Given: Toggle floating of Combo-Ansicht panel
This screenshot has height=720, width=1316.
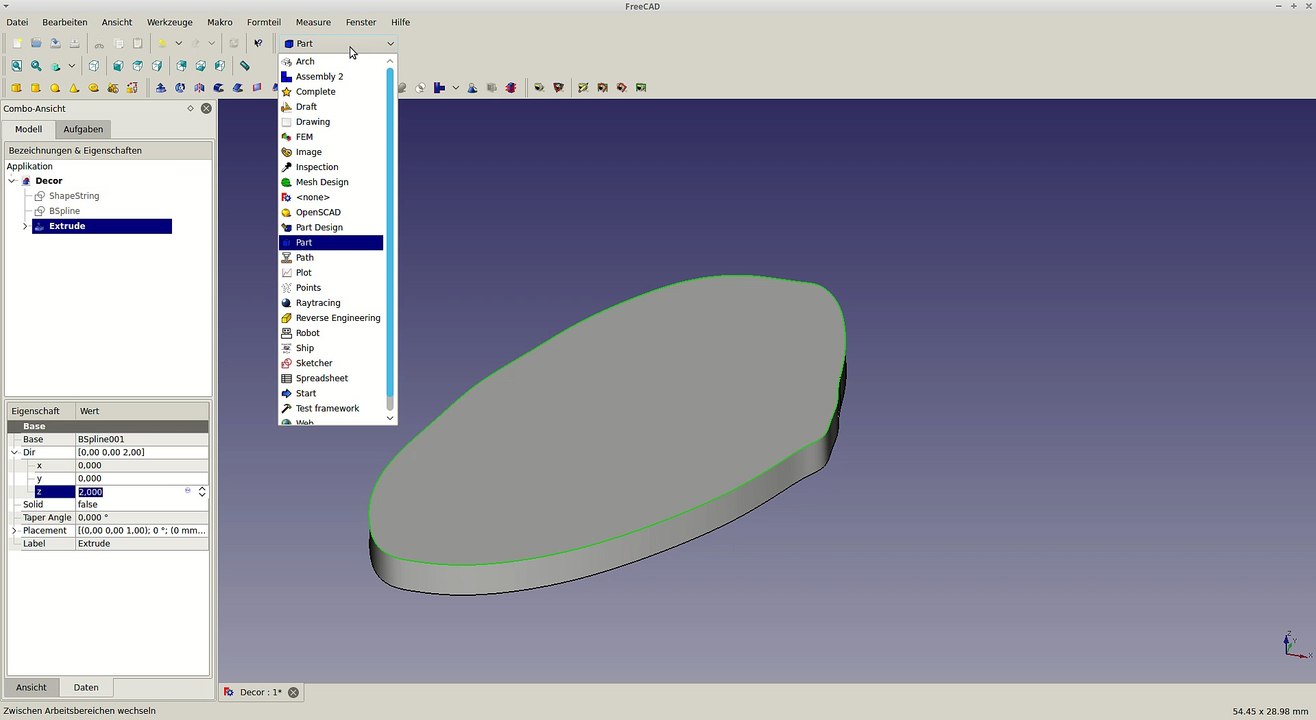Looking at the screenshot, I should (x=190, y=108).
